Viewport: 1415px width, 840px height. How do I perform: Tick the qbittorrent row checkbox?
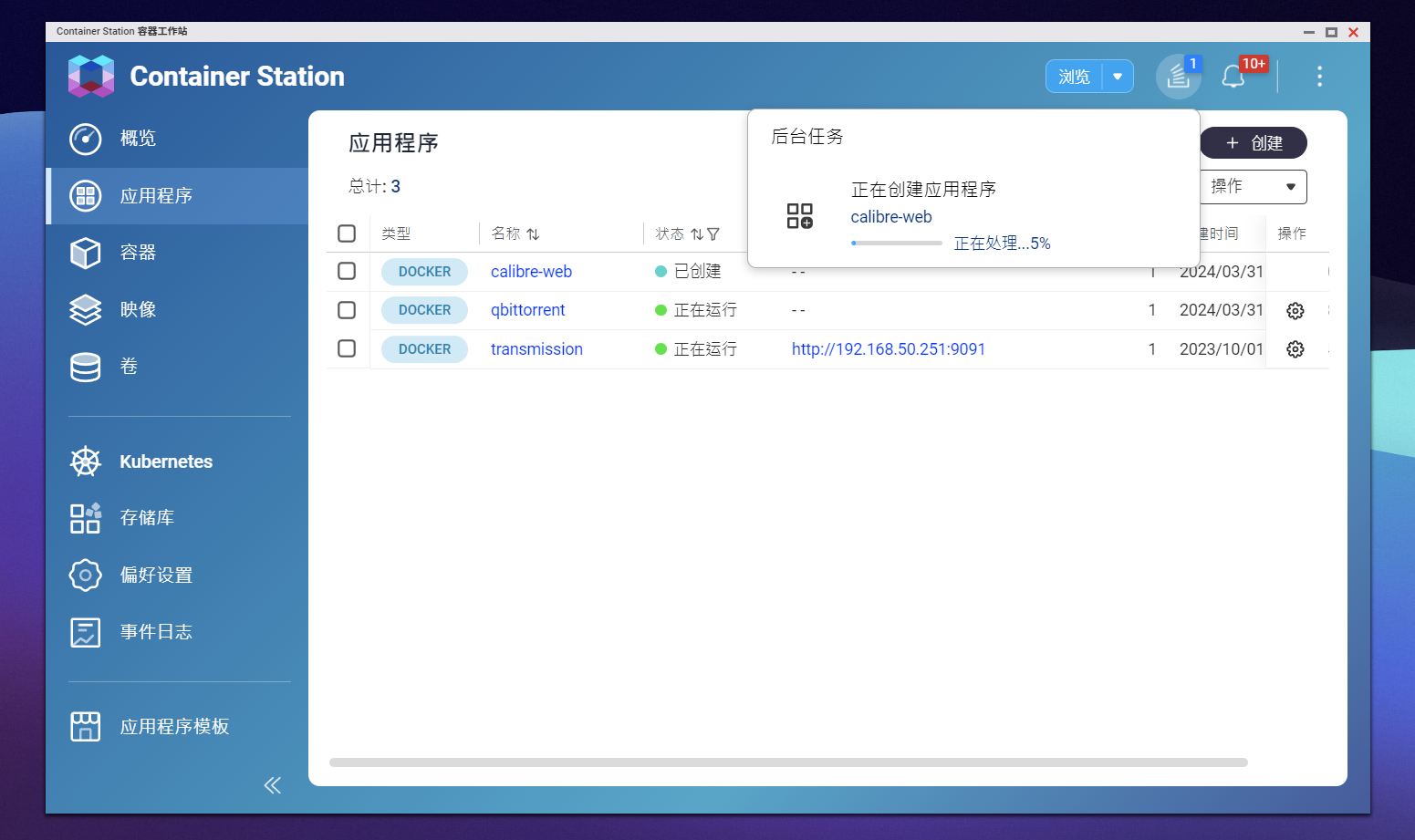347,310
